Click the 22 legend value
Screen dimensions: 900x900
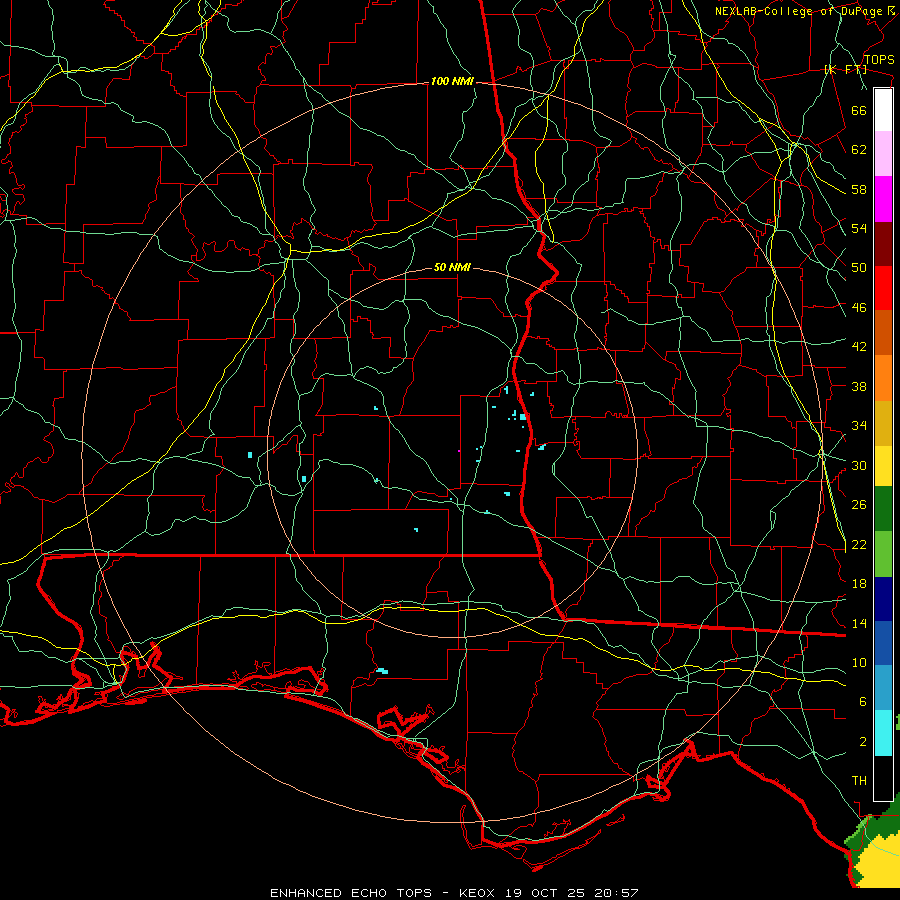click(859, 544)
